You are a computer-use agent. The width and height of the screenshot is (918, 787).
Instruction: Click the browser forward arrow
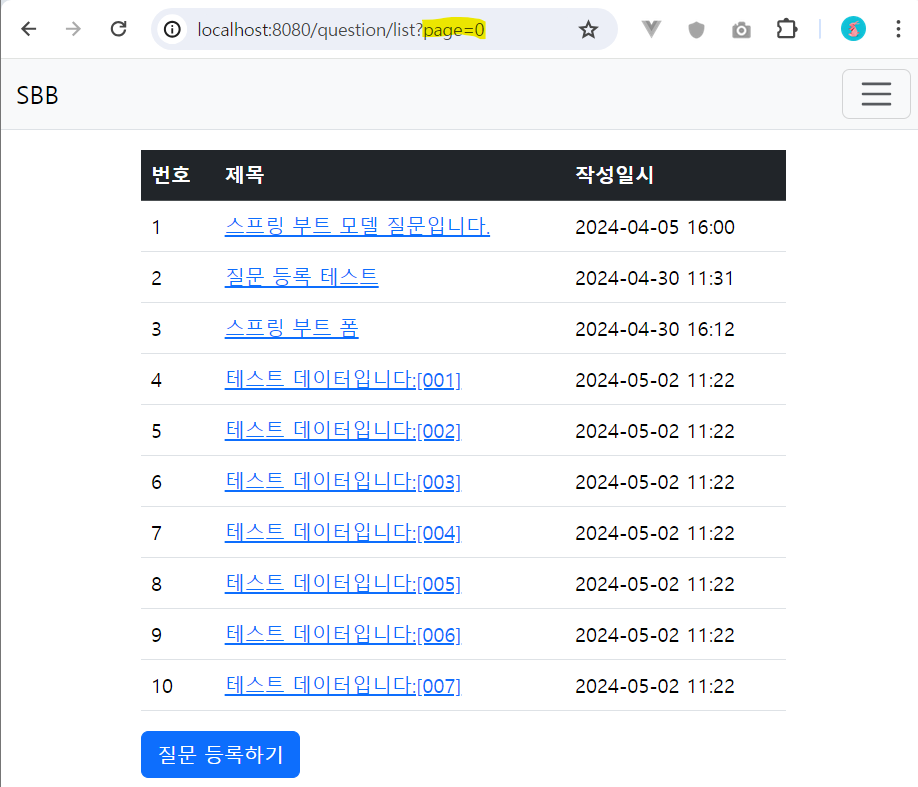pos(73,29)
